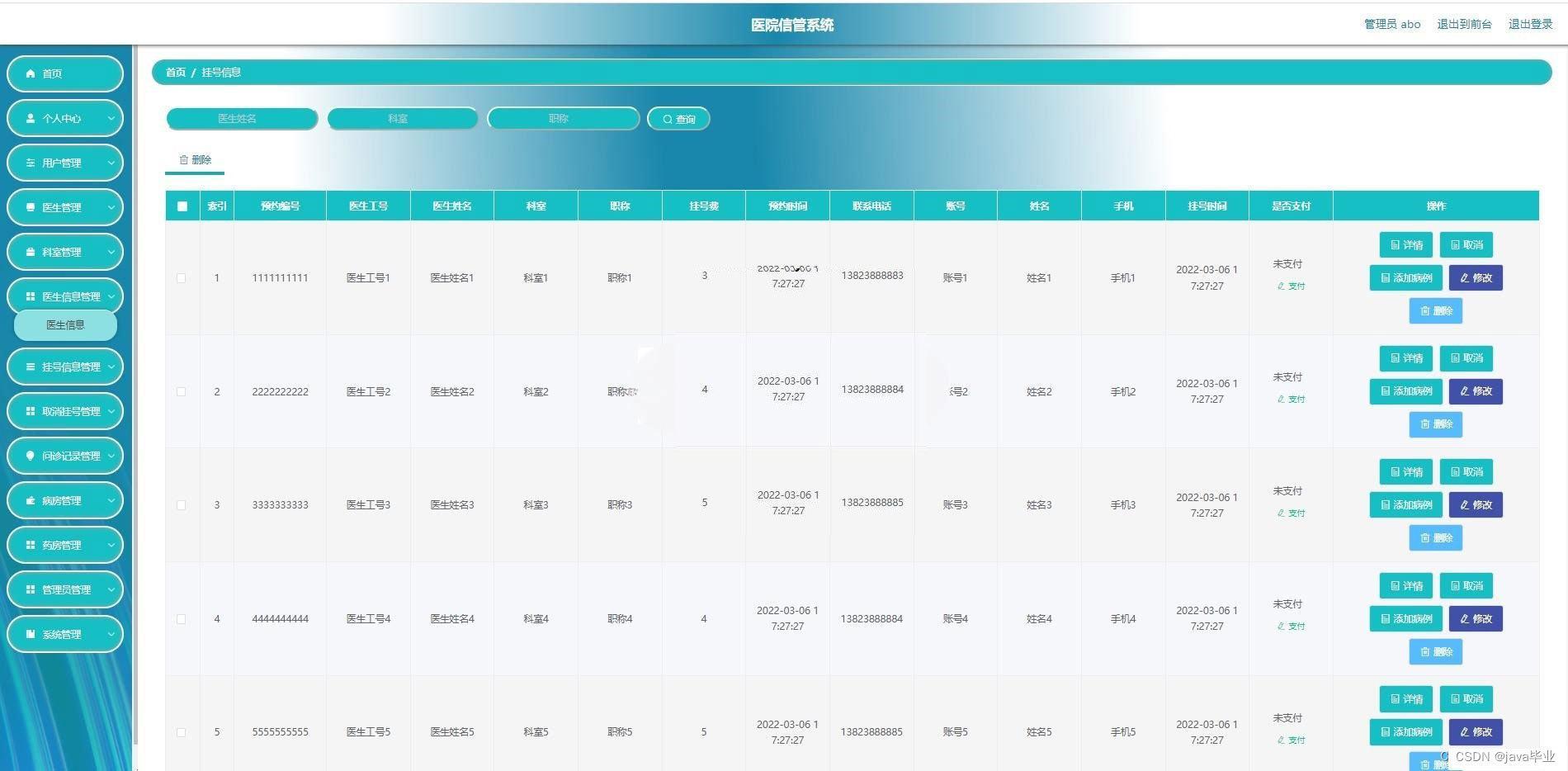Click 修改 button in row 3333333333

pyautogui.click(x=1476, y=505)
